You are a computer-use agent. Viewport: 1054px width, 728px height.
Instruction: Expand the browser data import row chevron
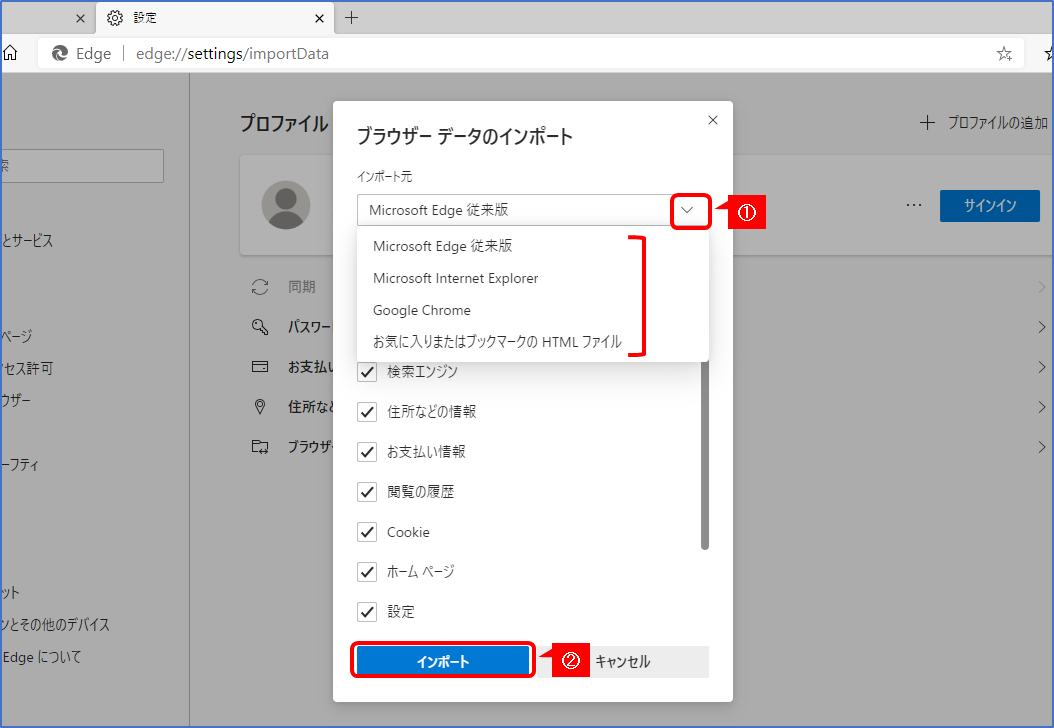pyautogui.click(x=1041, y=447)
